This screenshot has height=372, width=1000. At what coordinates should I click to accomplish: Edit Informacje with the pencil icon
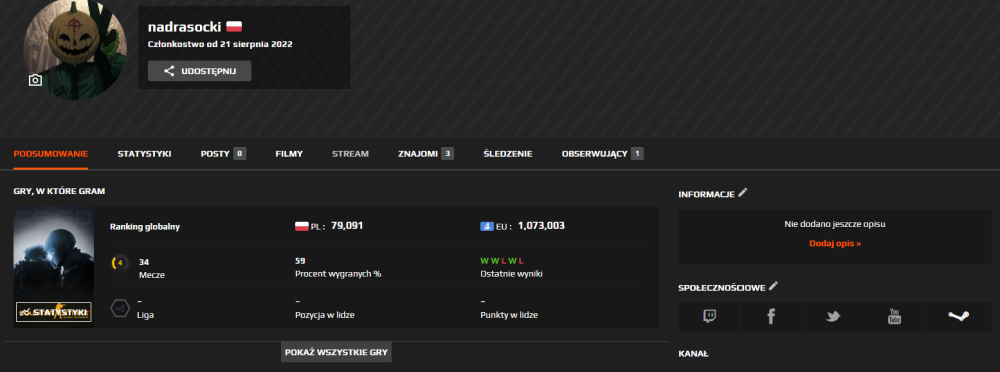742,193
